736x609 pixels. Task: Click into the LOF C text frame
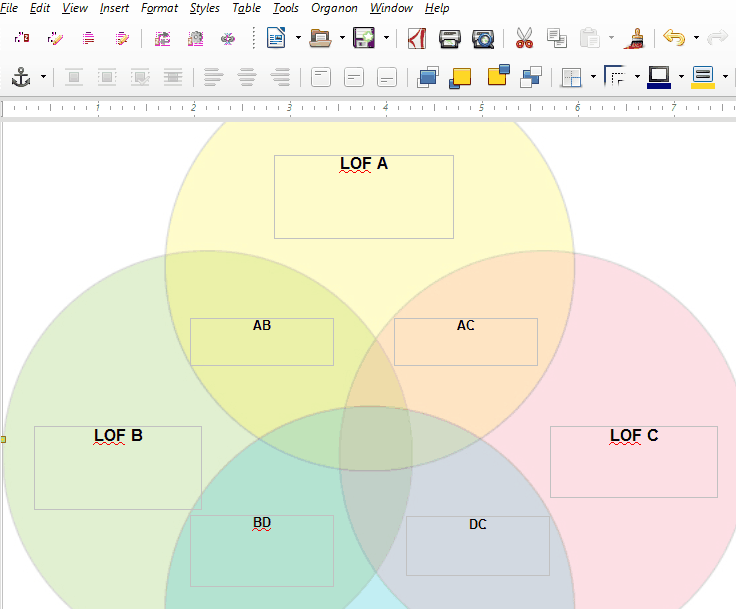click(x=634, y=462)
